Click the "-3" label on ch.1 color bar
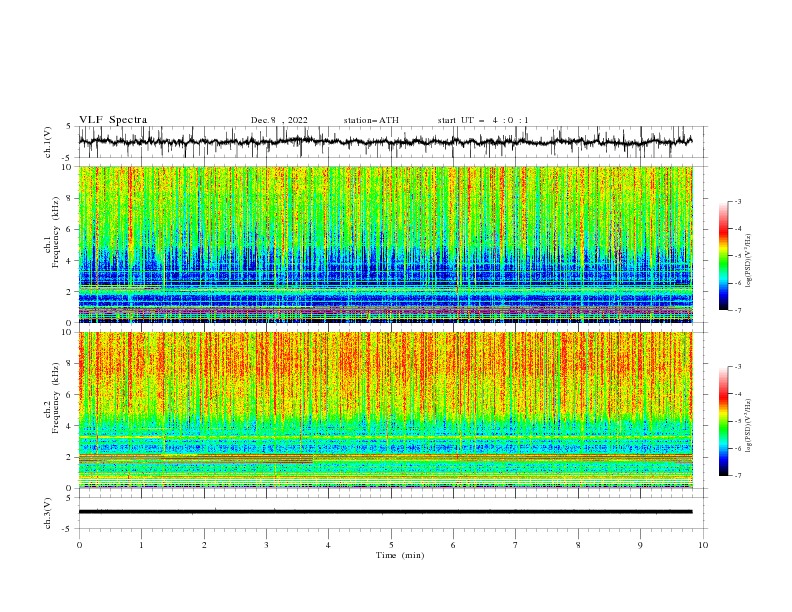792x612 pixels. [738, 202]
